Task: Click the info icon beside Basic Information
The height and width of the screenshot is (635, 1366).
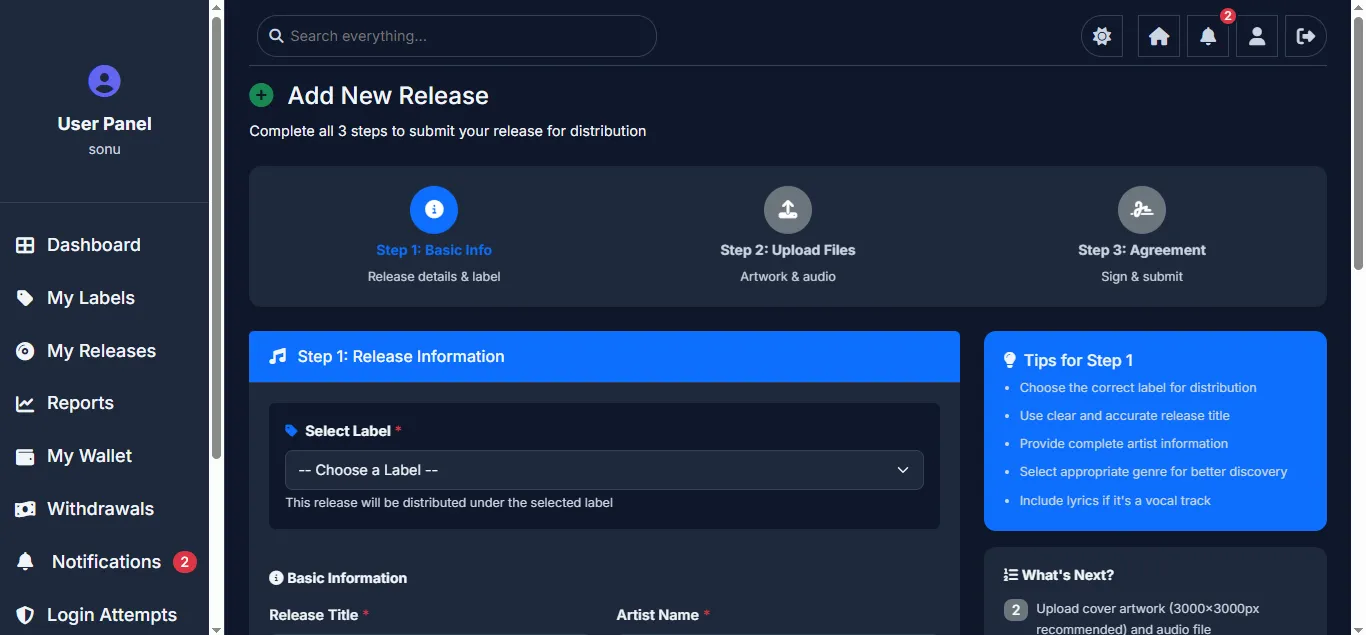Action: 276,578
